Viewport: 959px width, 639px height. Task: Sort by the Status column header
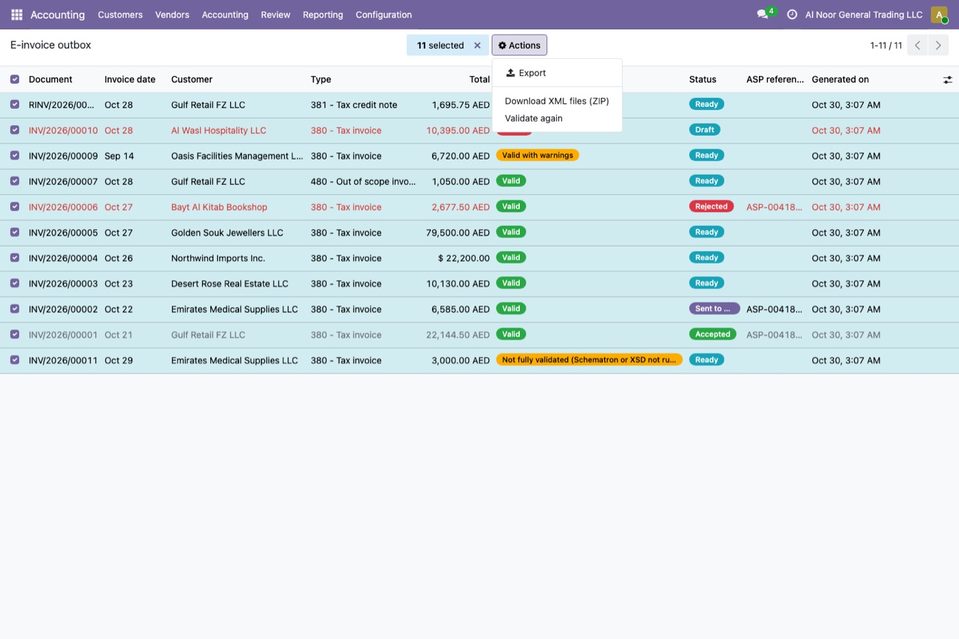tap(702, 79)
